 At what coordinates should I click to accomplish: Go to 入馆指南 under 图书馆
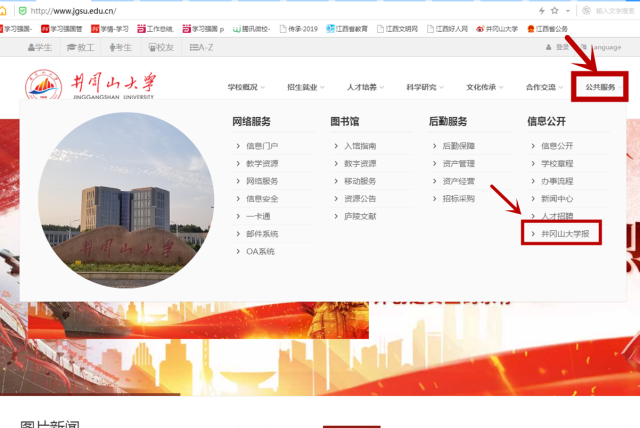pyautogui.click(x=360, y=146)
